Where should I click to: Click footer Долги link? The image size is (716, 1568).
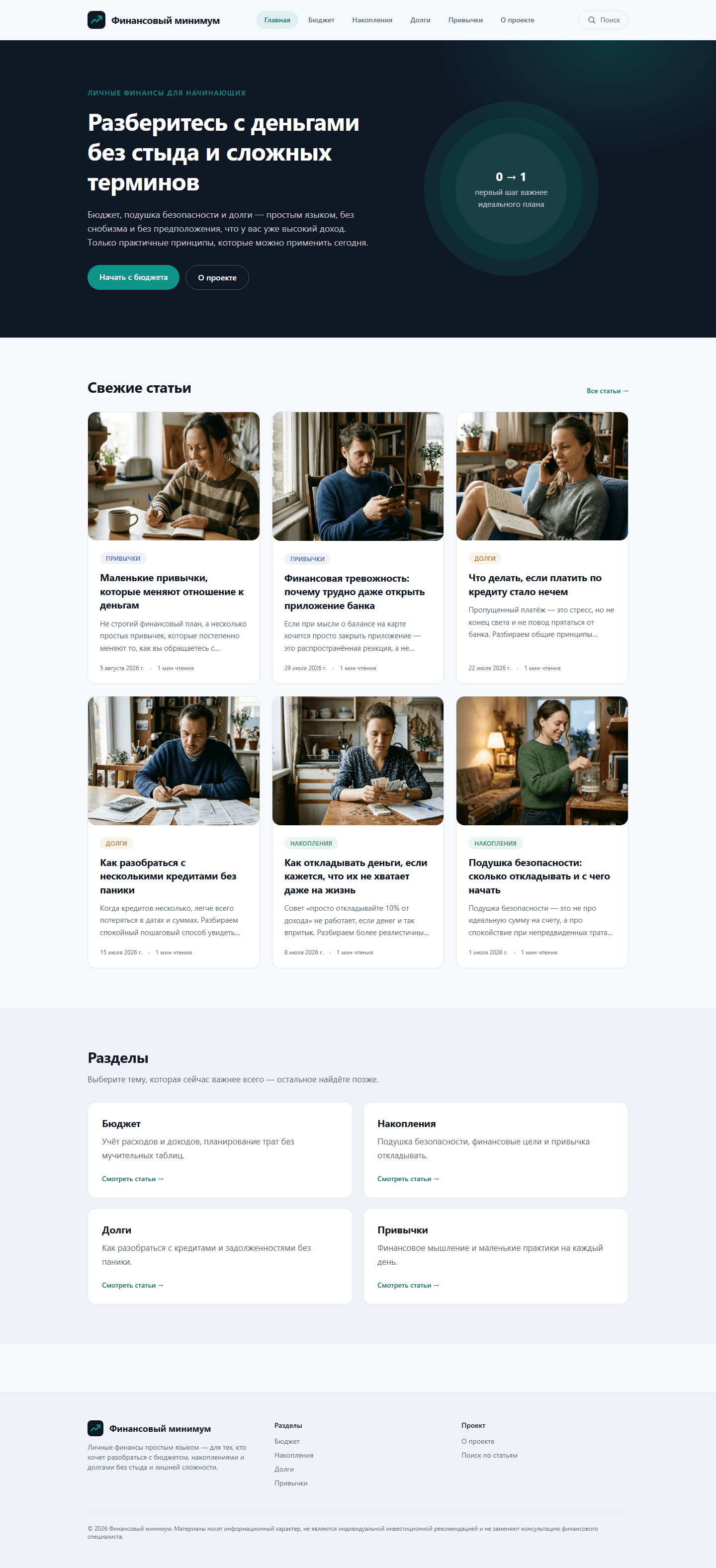pos(284,1470)
